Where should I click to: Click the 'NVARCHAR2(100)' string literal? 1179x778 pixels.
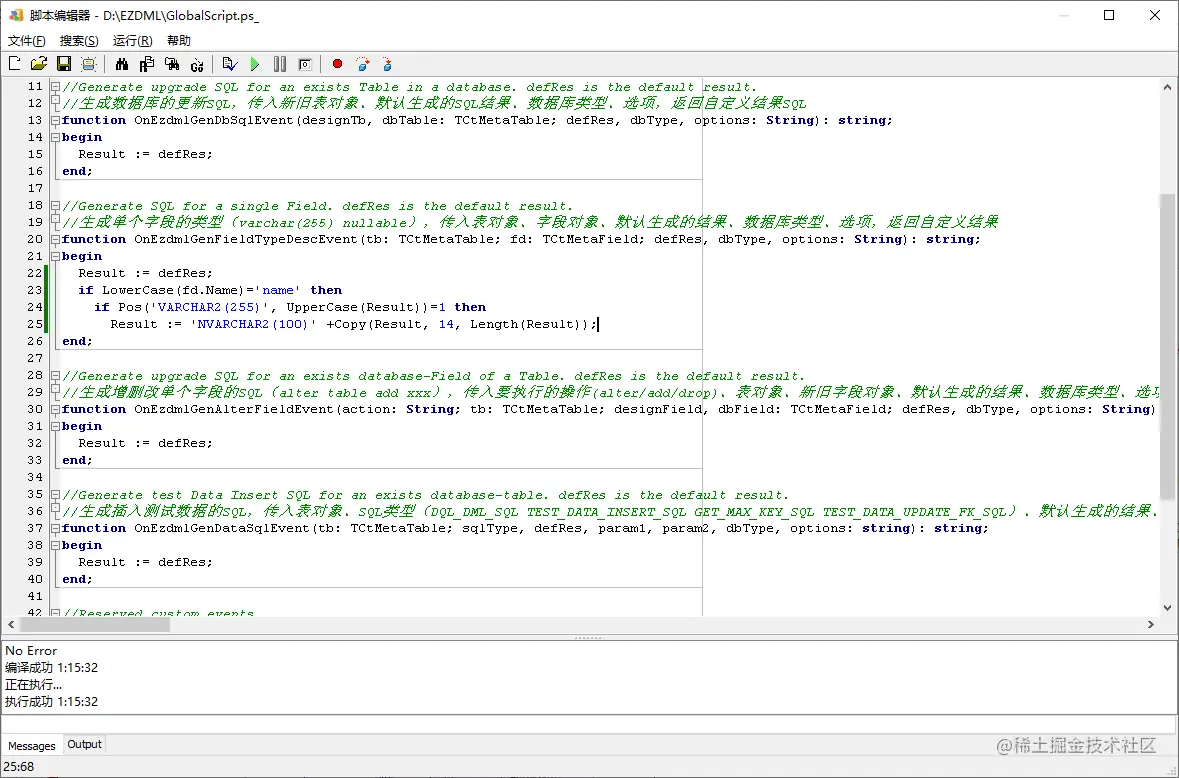pyautogui.click(x=253, y=324)
